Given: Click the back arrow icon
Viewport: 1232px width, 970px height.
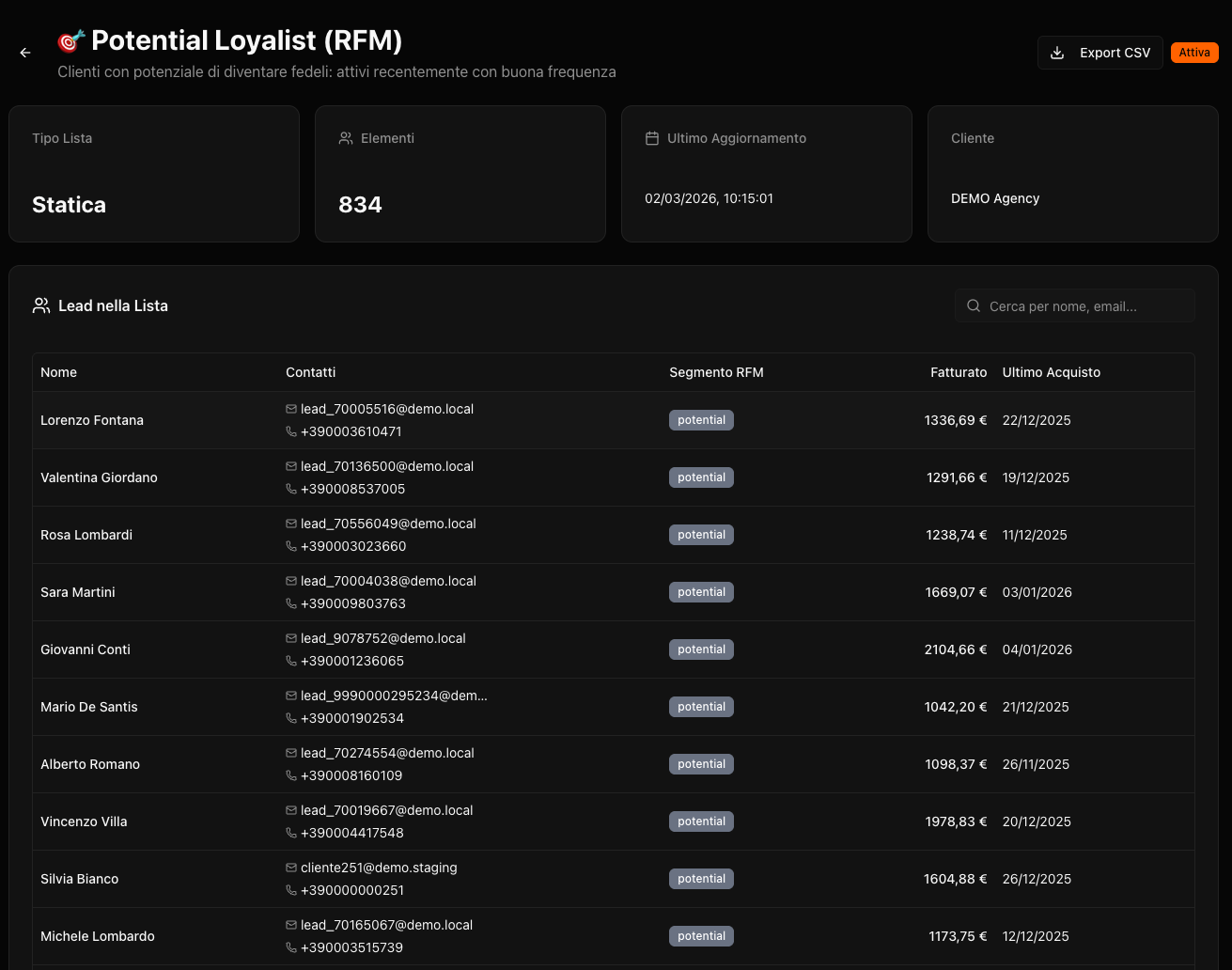Looking at the screenshot, I should (x=25, y=53).
